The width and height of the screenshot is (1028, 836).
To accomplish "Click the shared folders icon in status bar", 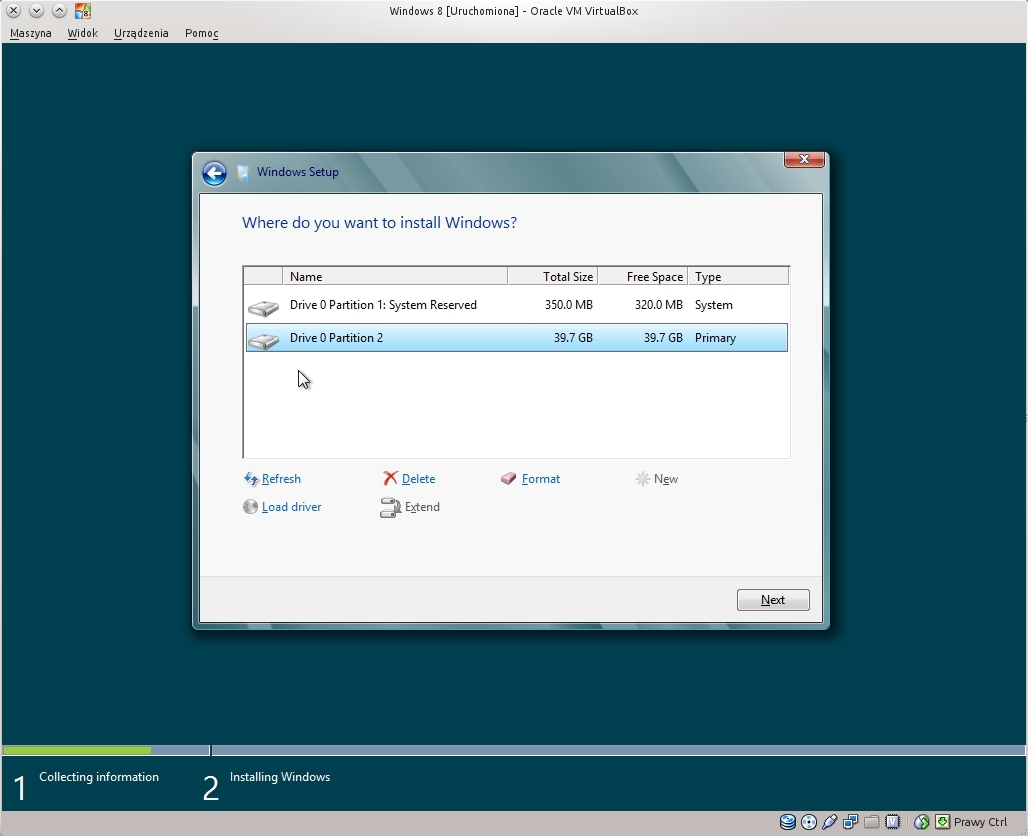I will click(x=871, y=822).
